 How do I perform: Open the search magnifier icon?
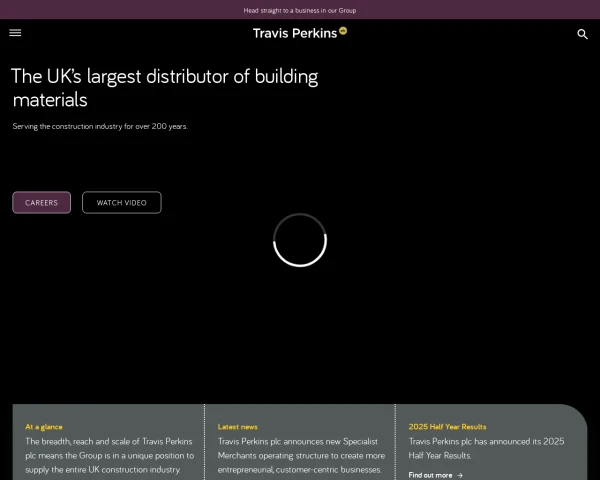pyautogui.click(x=582, y=34)
